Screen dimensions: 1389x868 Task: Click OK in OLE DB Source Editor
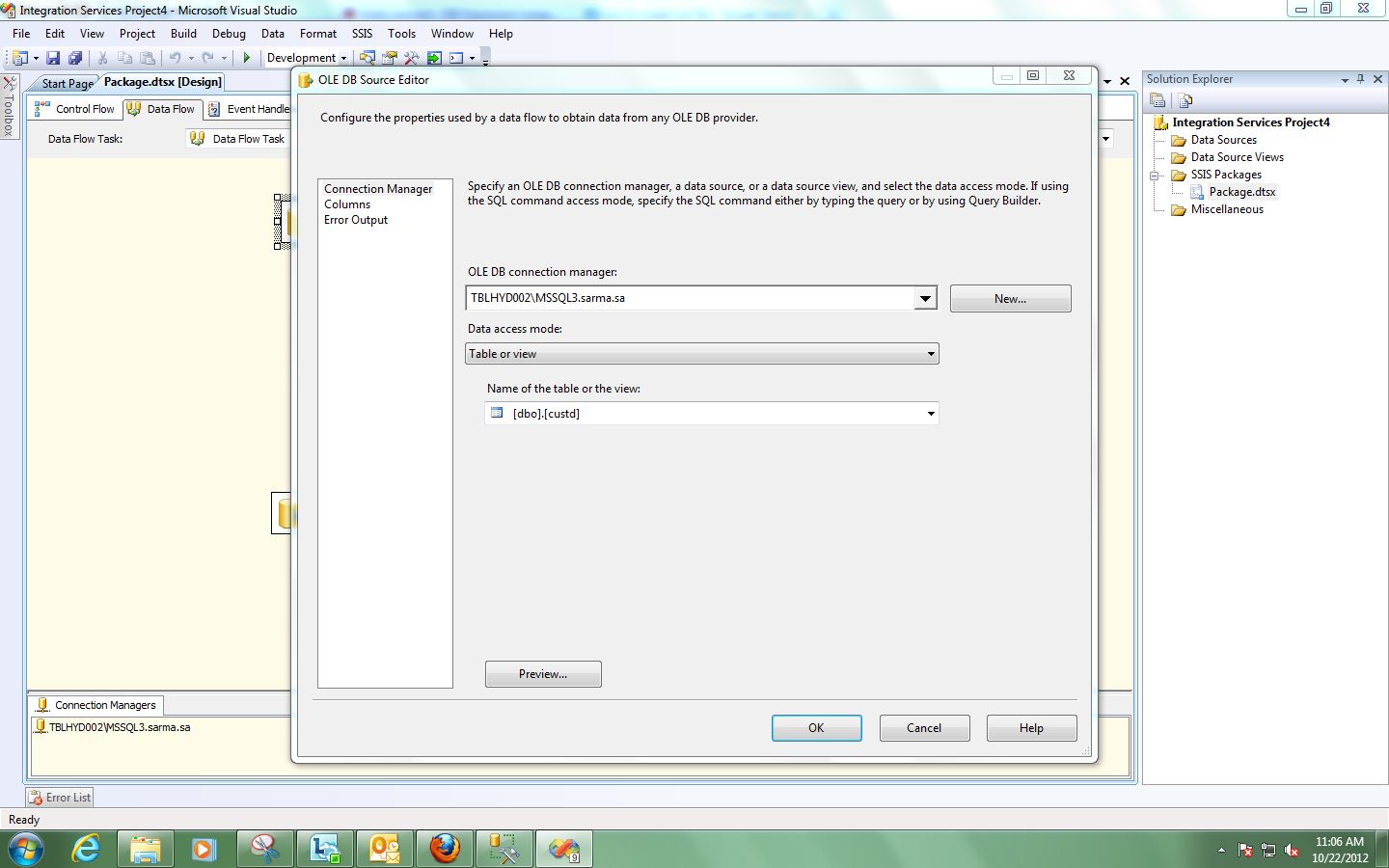coord(816,728)
